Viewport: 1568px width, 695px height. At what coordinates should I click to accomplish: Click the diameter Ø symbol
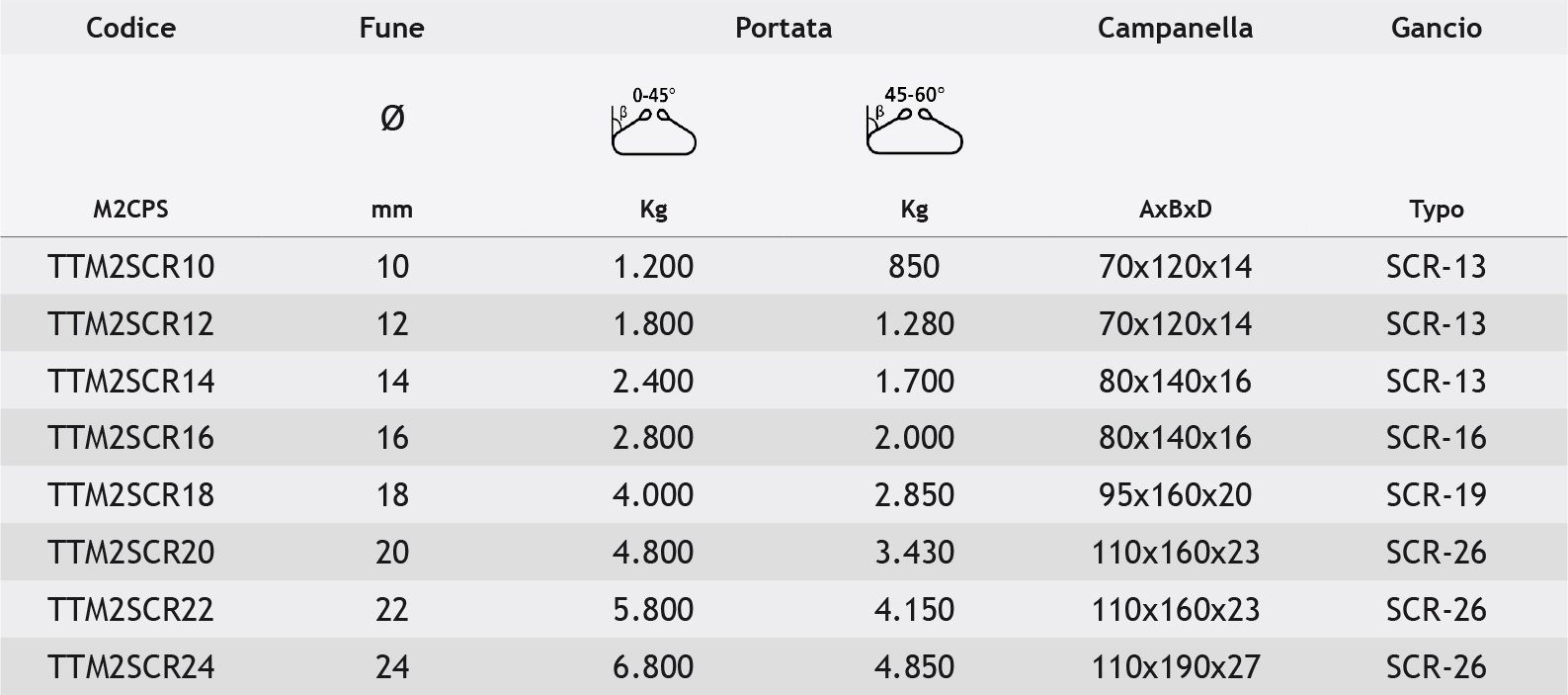click(x=392, y=119)
